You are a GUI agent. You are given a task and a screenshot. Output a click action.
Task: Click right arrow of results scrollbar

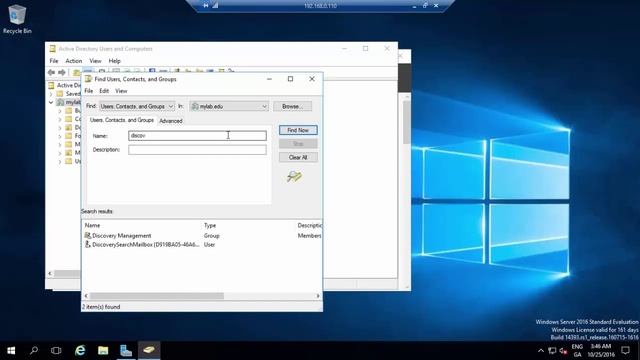click(318, 296)
